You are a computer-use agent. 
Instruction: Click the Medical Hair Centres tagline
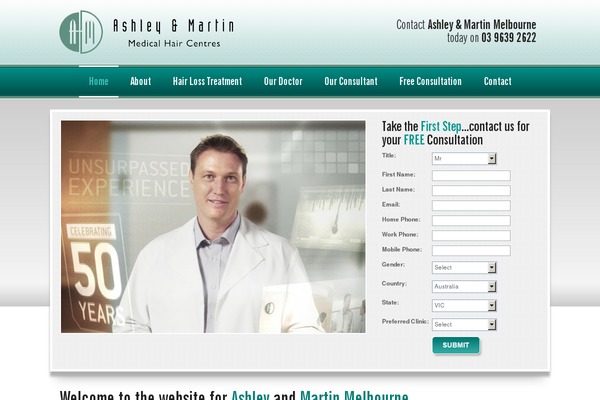pos(174,44)
